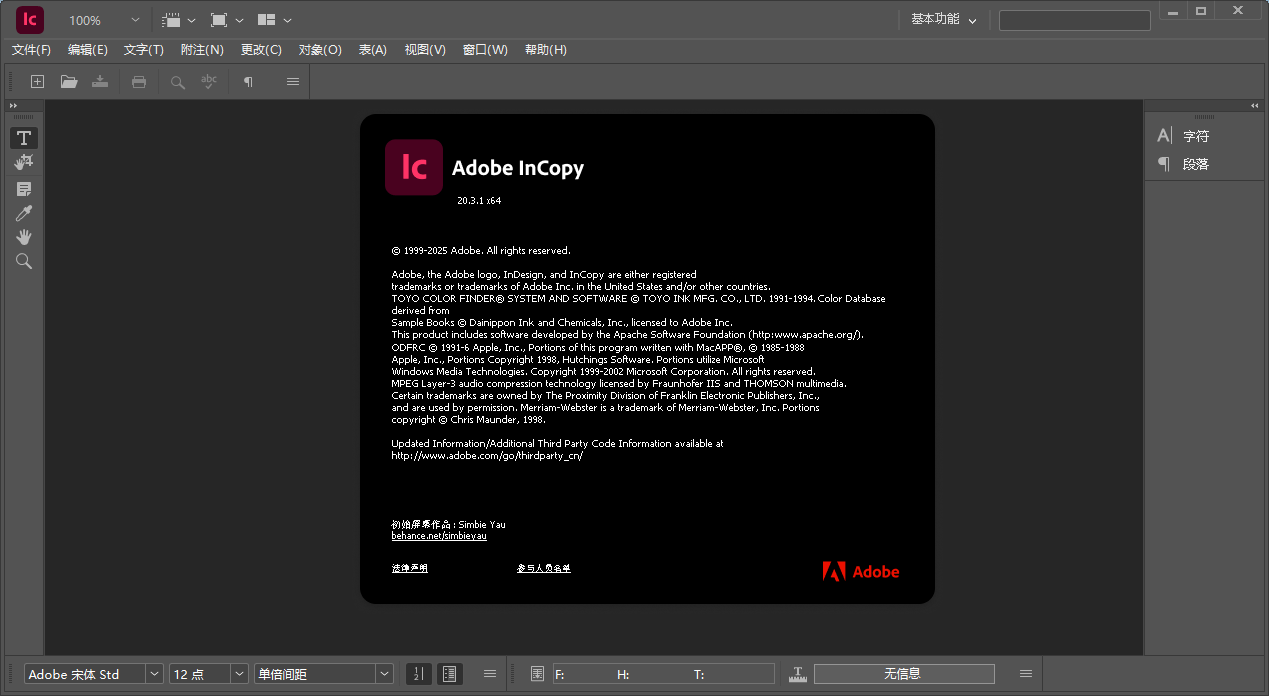This screenshot has width=1269, height=696.
Task: Toggle show hidden characters pilcrow icon
Action: (x=248, y=82)
